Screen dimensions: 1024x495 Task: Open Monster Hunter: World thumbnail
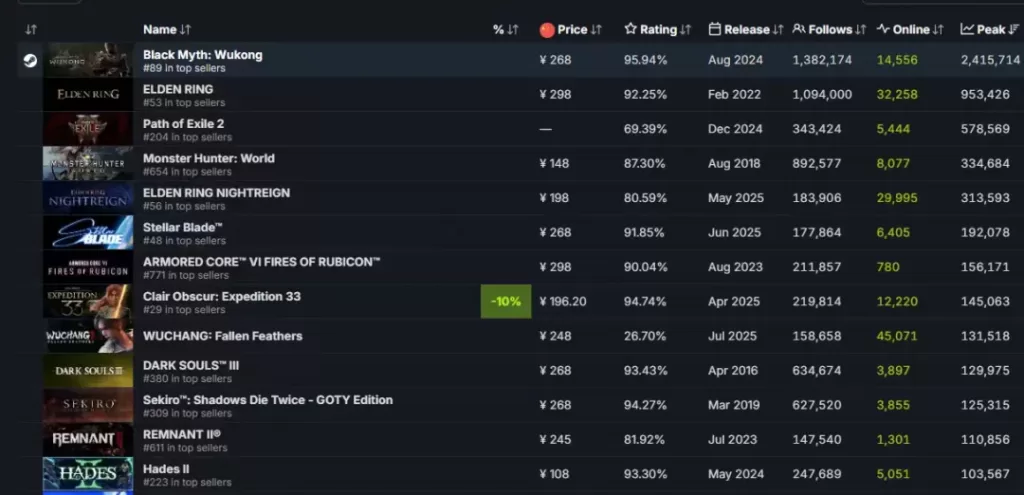pyautogui.click(x=88, y=163)
